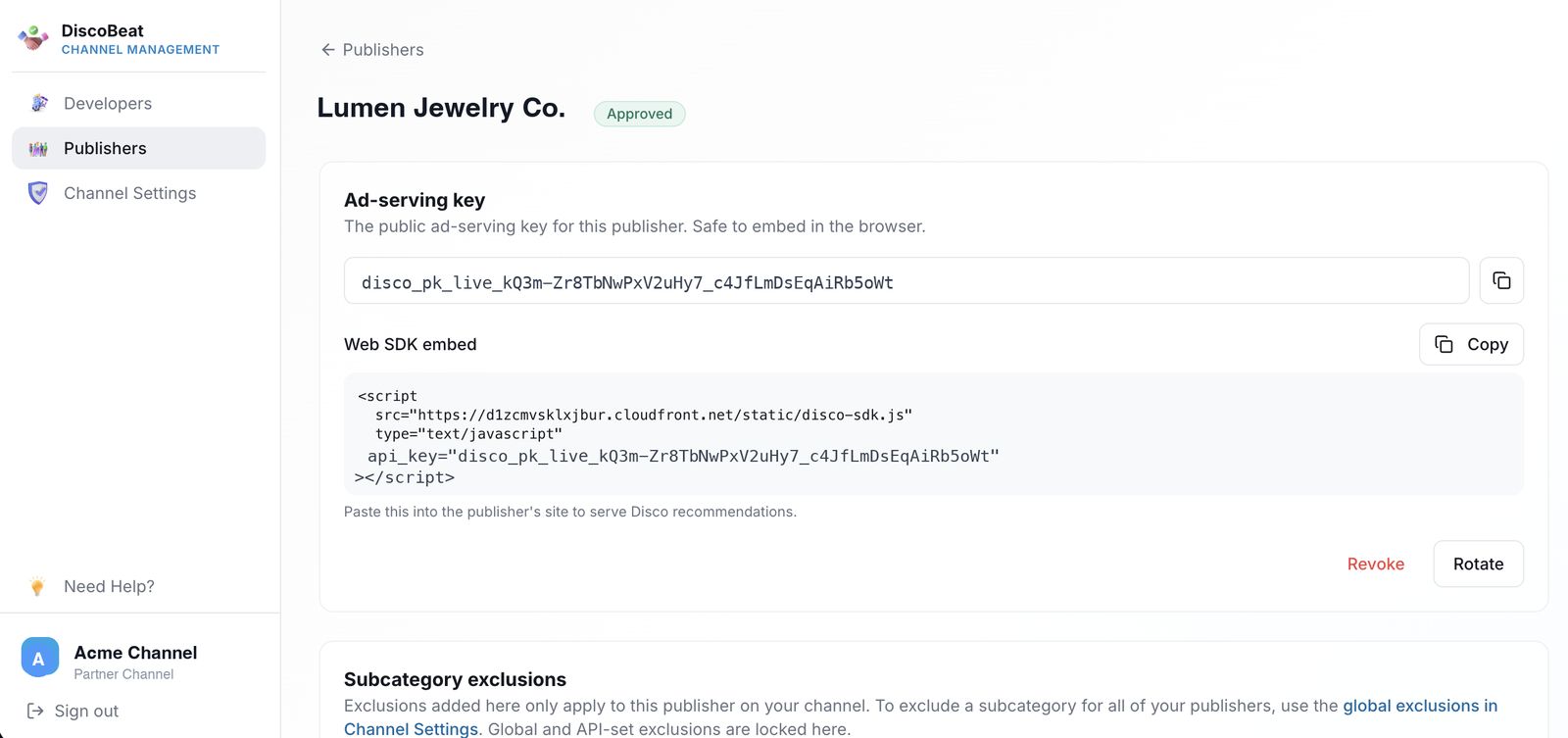Click the Subcategory exclusions heading
The width and height of the screenshot is (1568, 738).
point(455,679)
